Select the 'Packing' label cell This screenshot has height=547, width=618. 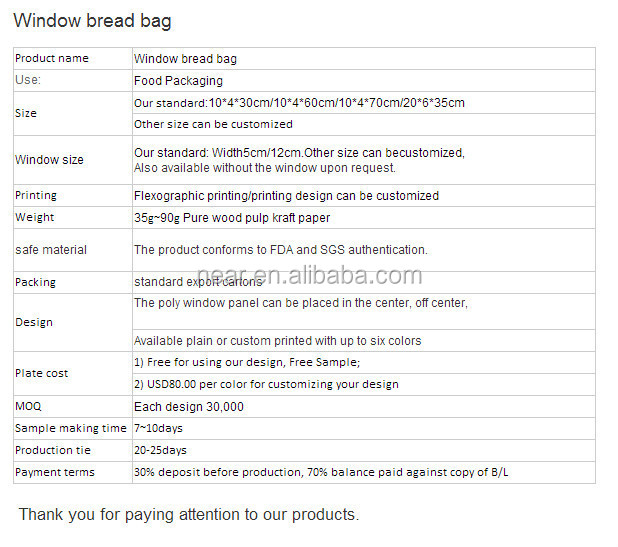pyautogui.click(x=73, y=282)
